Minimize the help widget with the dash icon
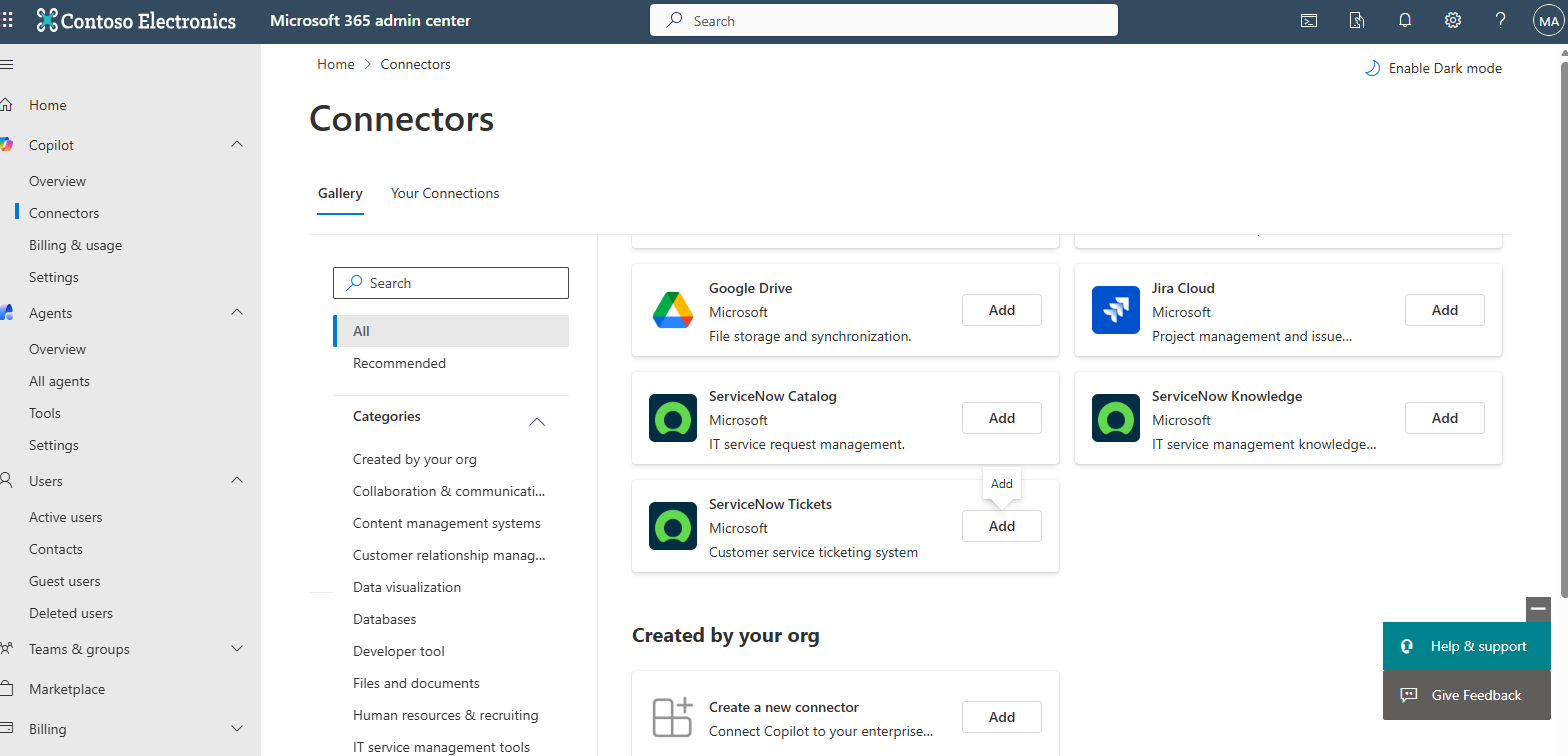Viewport: 1568px width, 756px height. [x=1538, y=609]
